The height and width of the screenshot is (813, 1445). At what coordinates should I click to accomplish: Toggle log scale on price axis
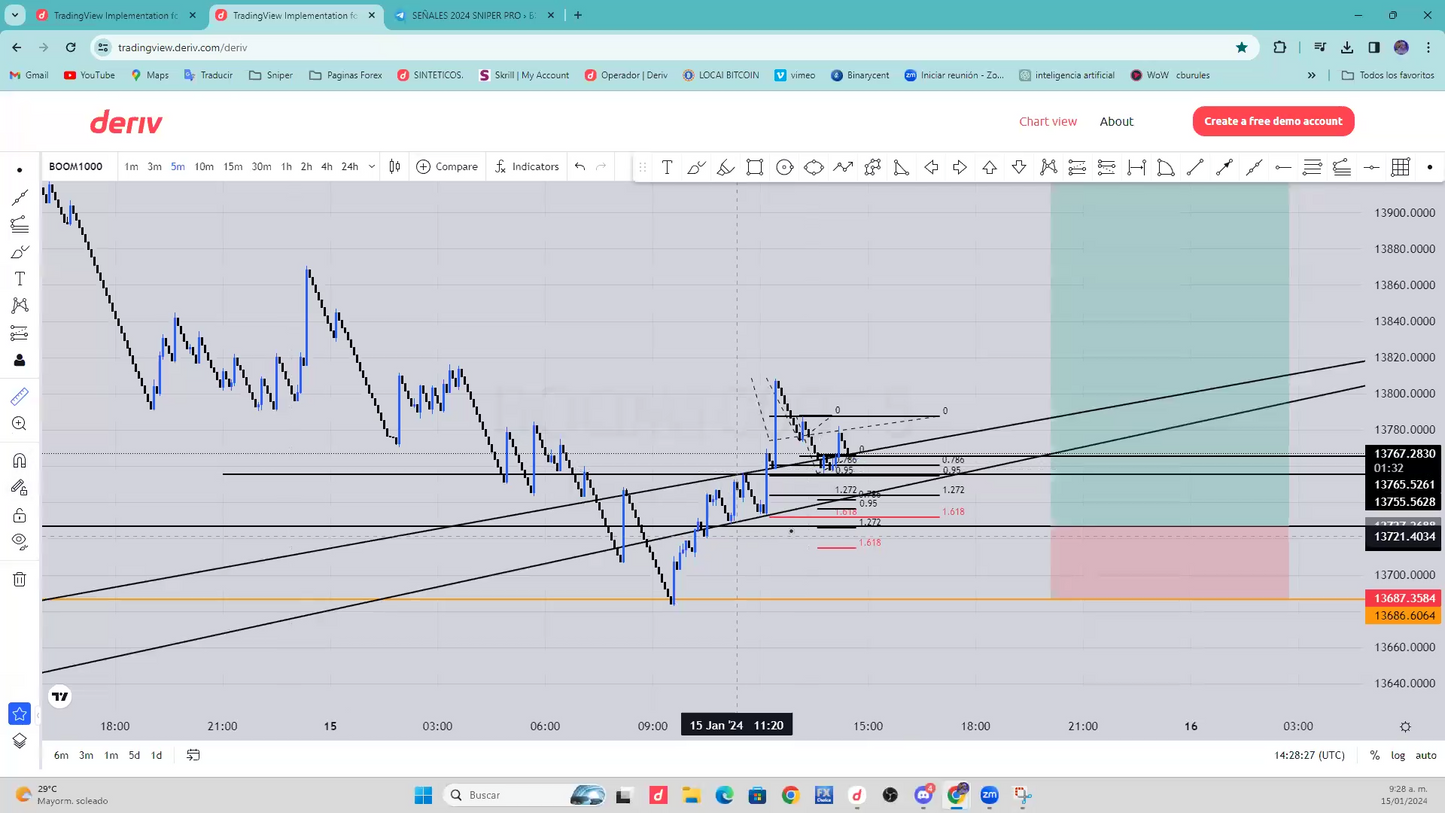click(x=1397, y=755)
